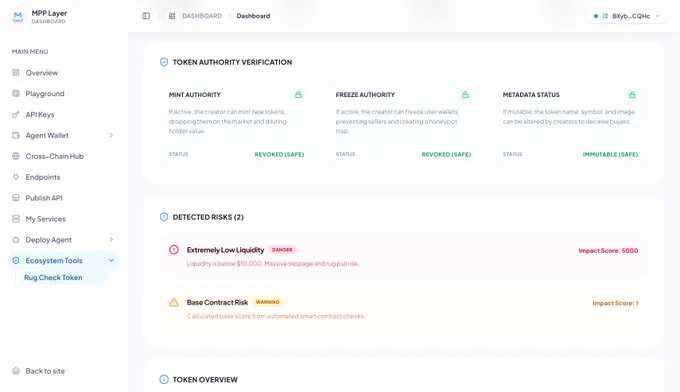Click the Mint Authority lock icon
Viewport: 680px width, 392px height.
298,95
